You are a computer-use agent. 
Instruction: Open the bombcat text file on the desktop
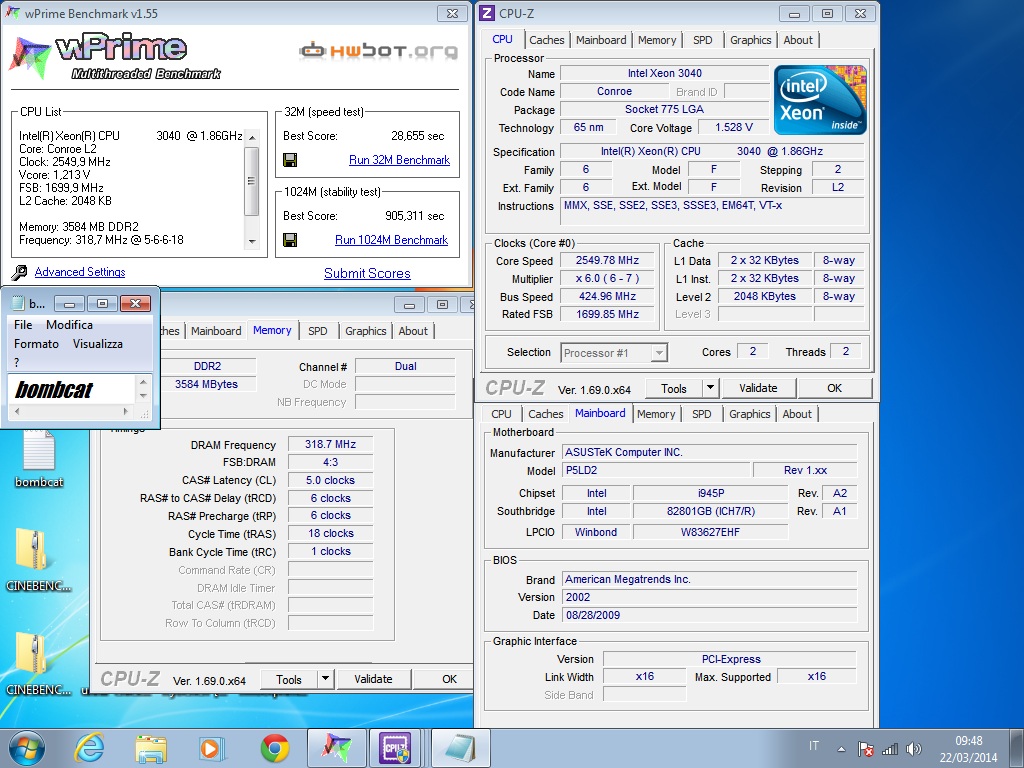(x=39, y=457)
